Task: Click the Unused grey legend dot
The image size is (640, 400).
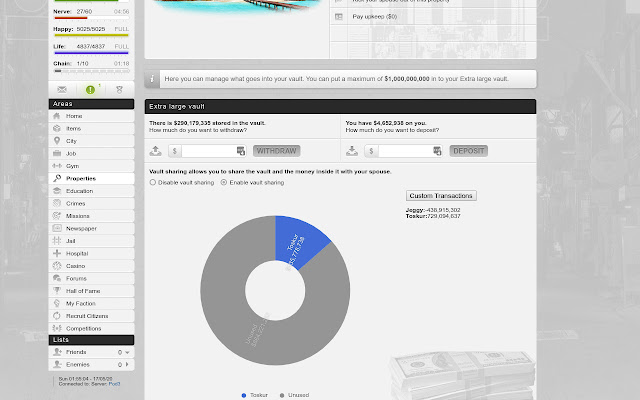Action: 282,395
